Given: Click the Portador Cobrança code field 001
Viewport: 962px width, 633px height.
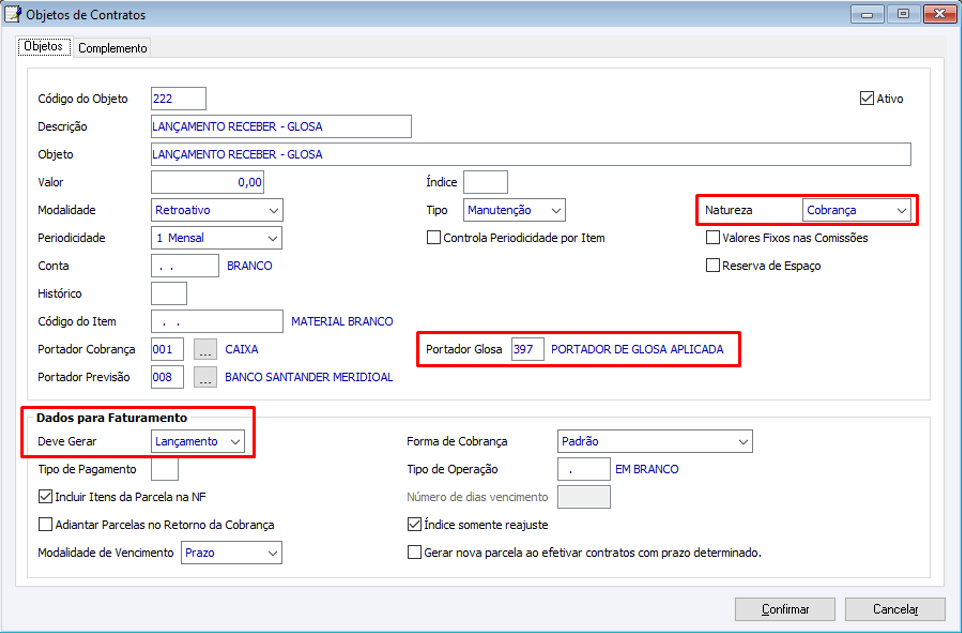Looking at the screenshot, I should coord(167,349).
